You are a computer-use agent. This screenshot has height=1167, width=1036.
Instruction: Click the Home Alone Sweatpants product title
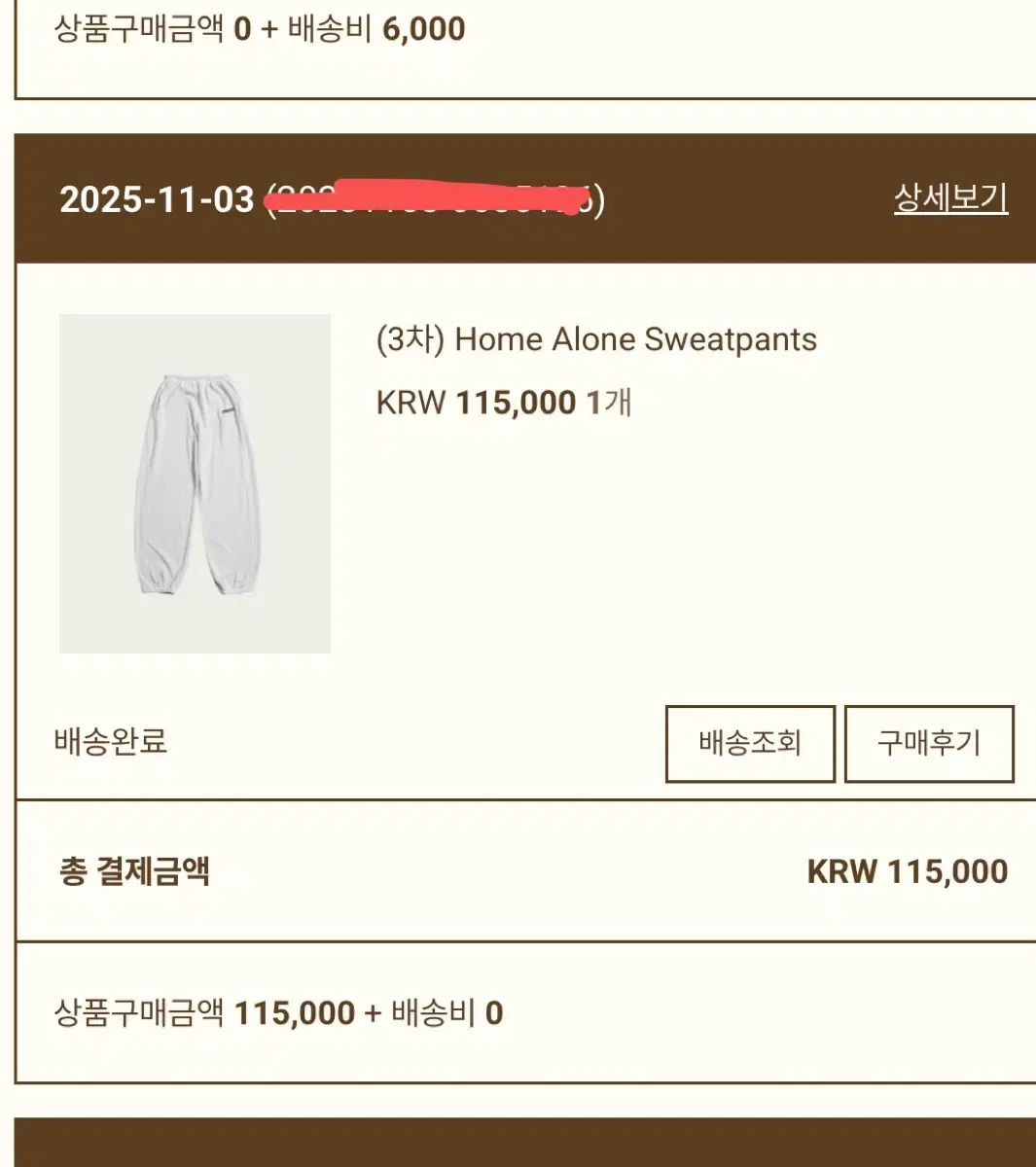(x=635, y=339)
